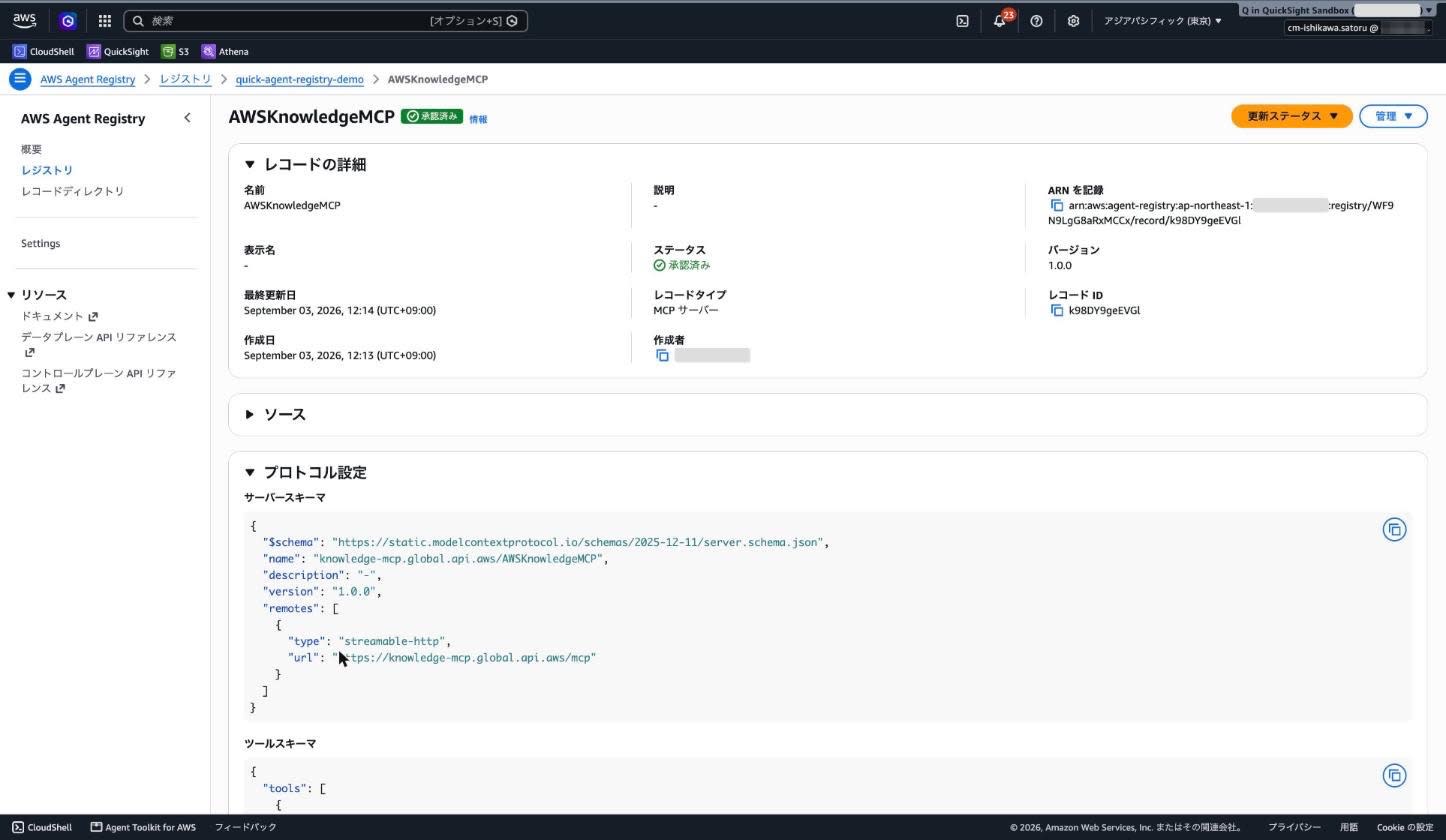The width and height of the screenshot is (1446, 840).
Task: Open the services grid menu
Action: tap(105, 20)
